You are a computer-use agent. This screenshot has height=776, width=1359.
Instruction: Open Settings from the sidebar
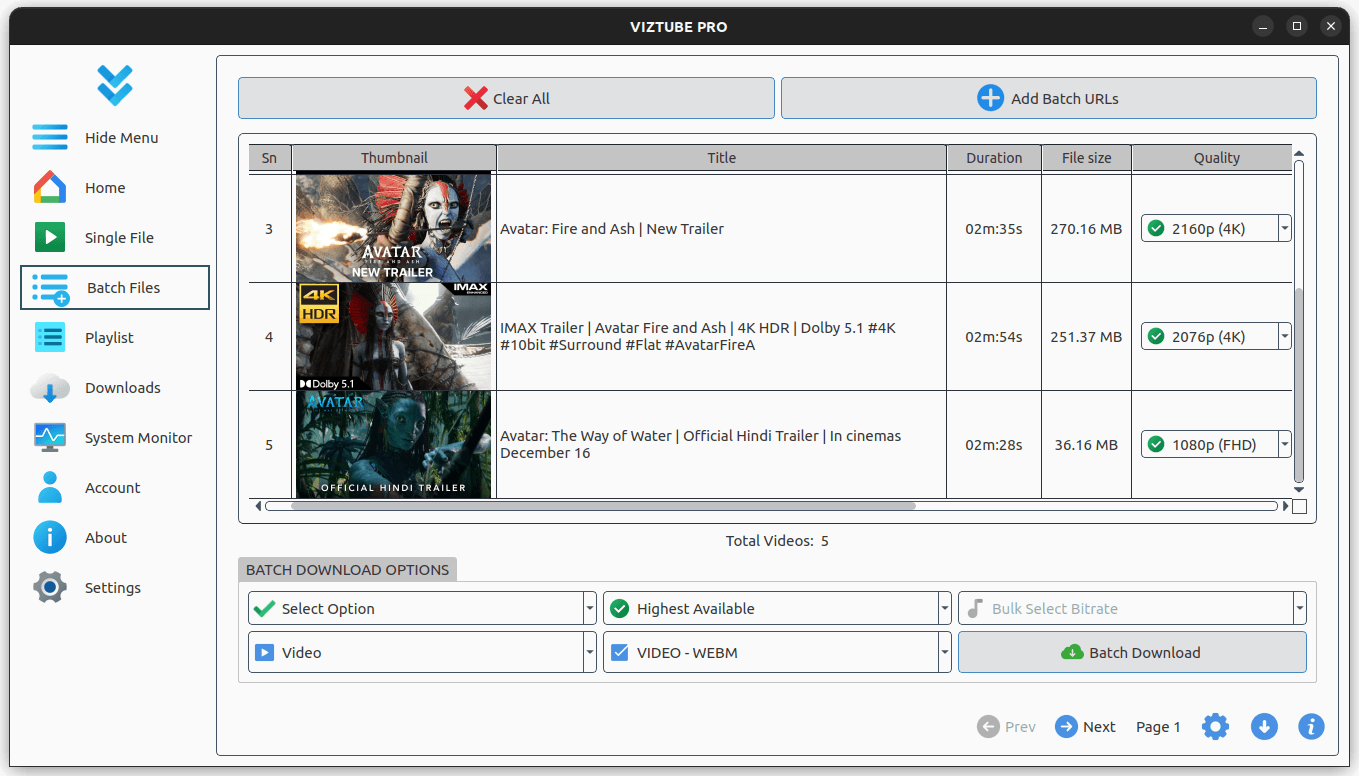(115, 588)
